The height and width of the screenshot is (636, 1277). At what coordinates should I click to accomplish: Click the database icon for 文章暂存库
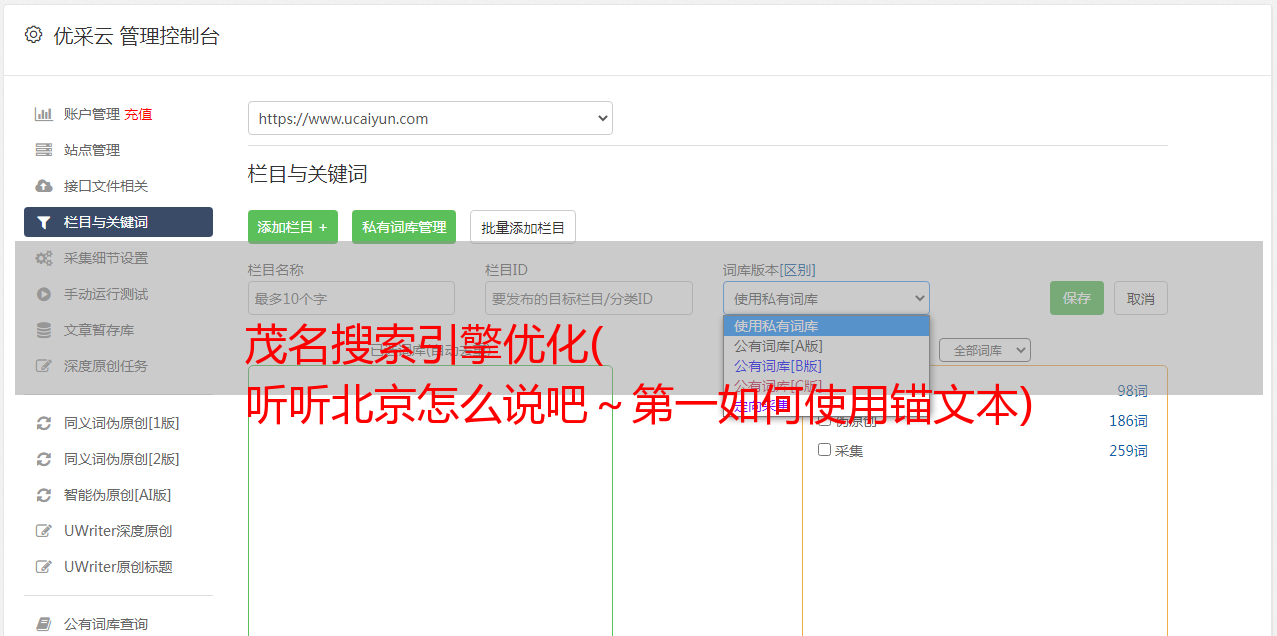[44, 330]
